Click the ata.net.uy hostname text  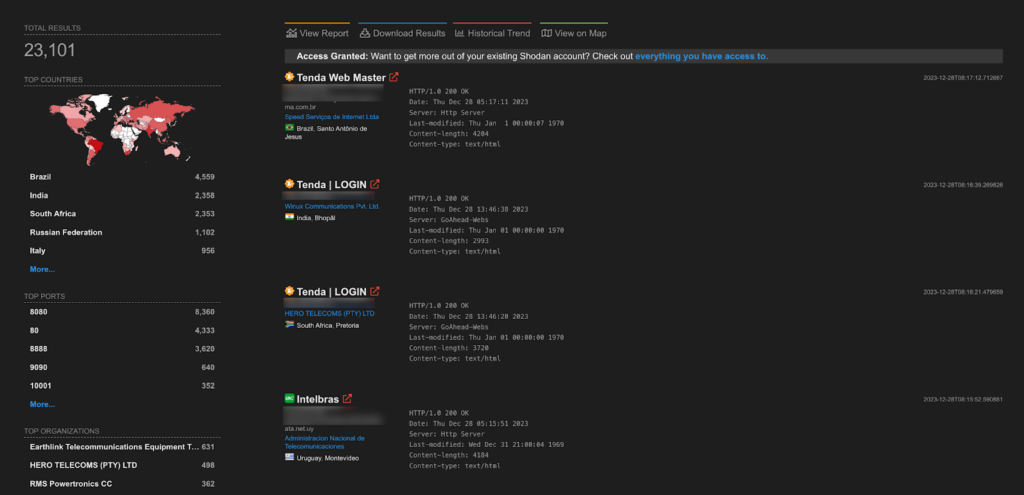click(x=300, y=428)
